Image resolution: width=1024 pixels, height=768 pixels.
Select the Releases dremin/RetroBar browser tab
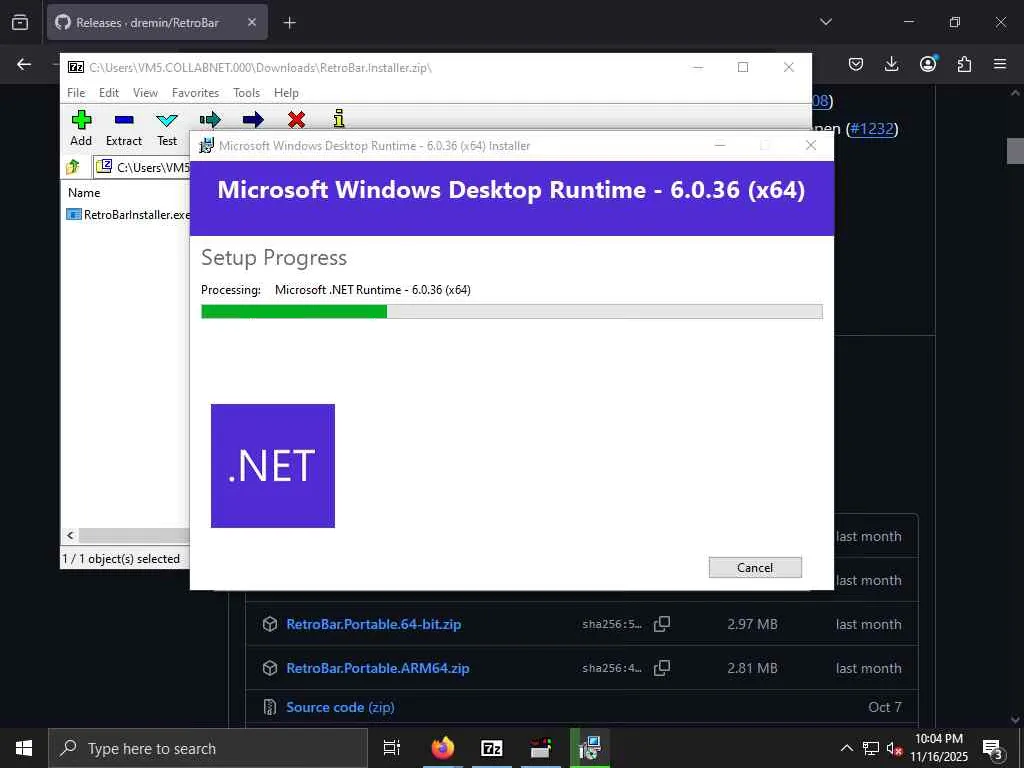[x=157, y=22]
